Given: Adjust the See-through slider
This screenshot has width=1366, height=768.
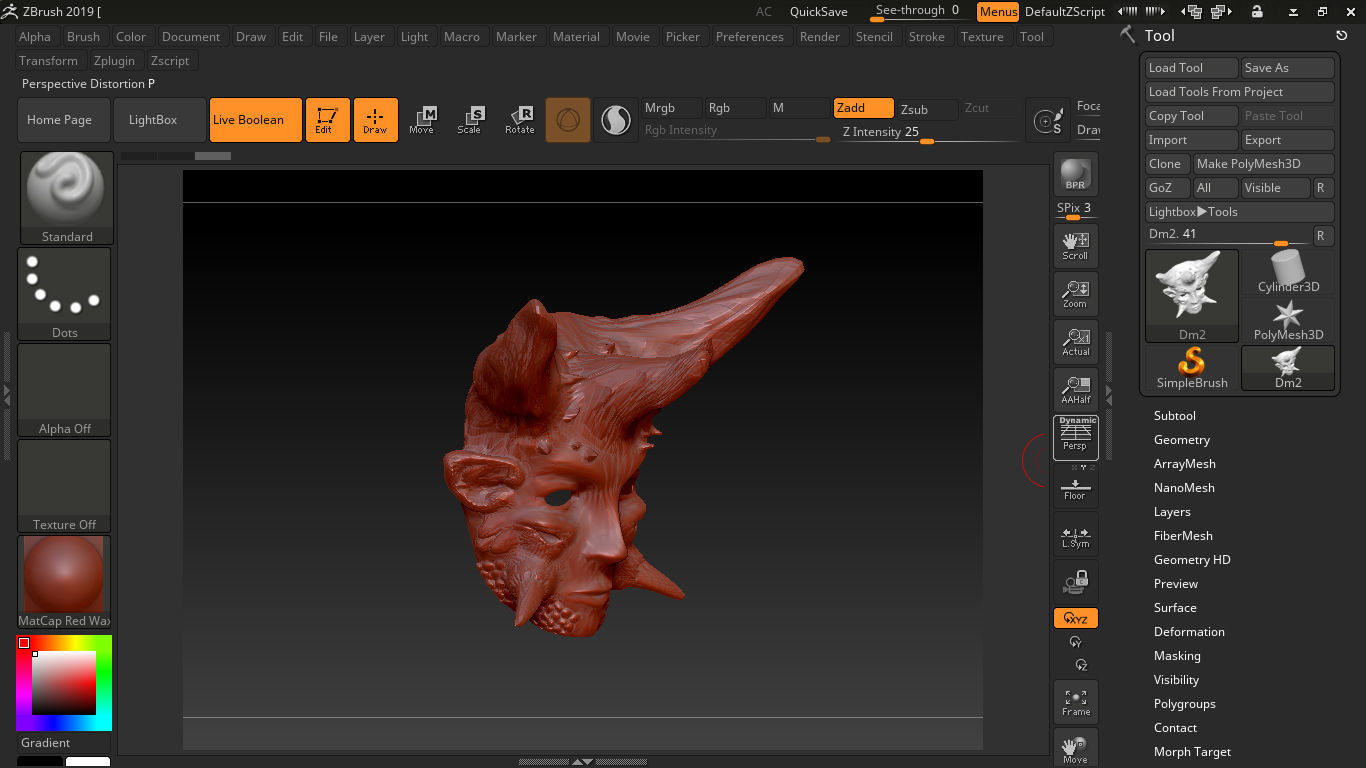Looking at the screenshot, I should tap(916, 12).
